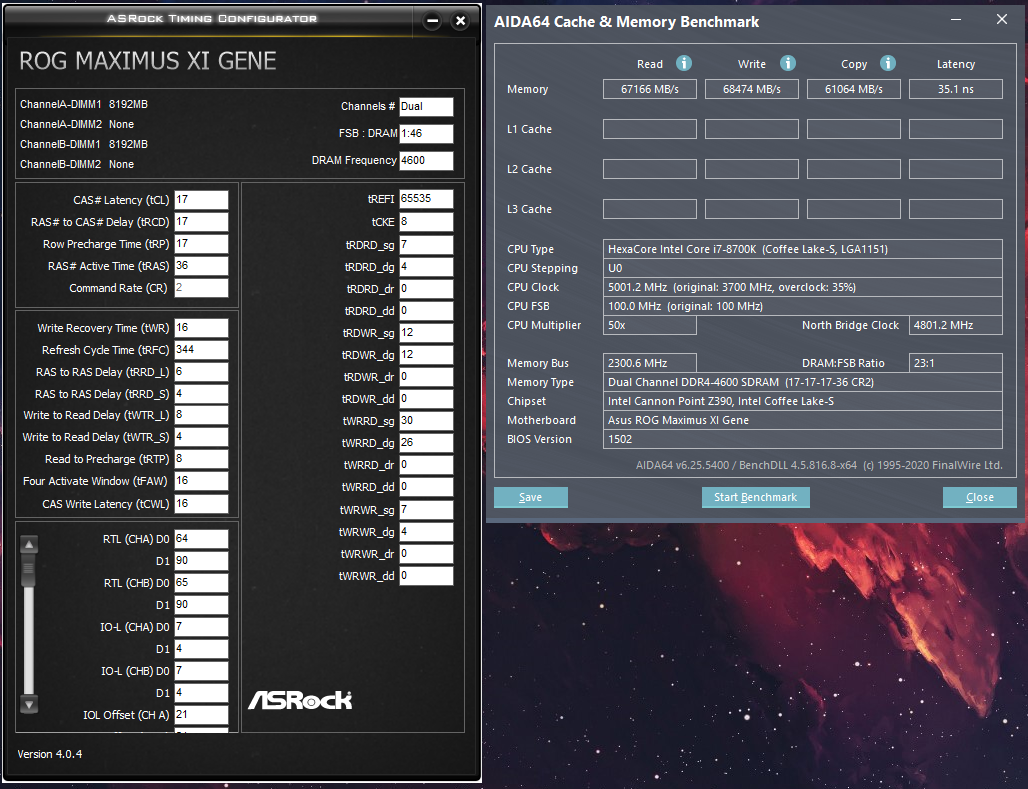This screenshot has width=1028, height=789.
Task: Click the IOL Offset (CH A) field
Action: coord(201,714)
